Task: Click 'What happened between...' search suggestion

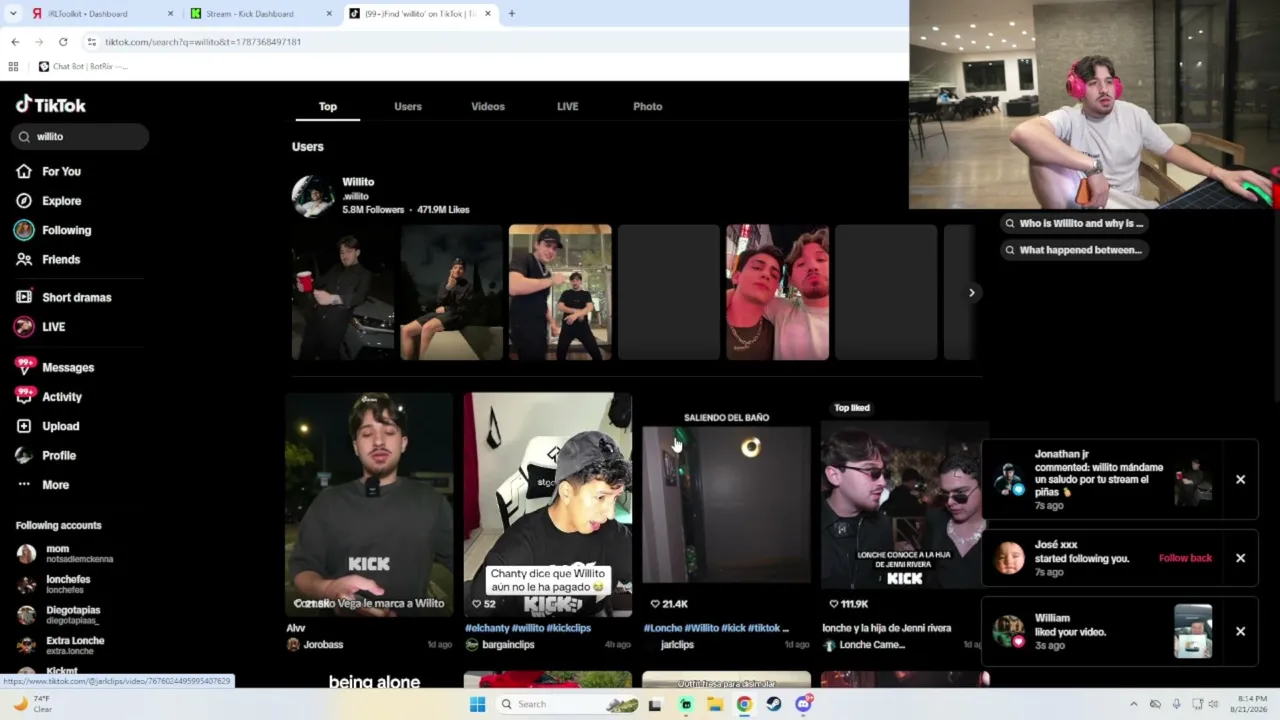Action: coord(1074,250)
